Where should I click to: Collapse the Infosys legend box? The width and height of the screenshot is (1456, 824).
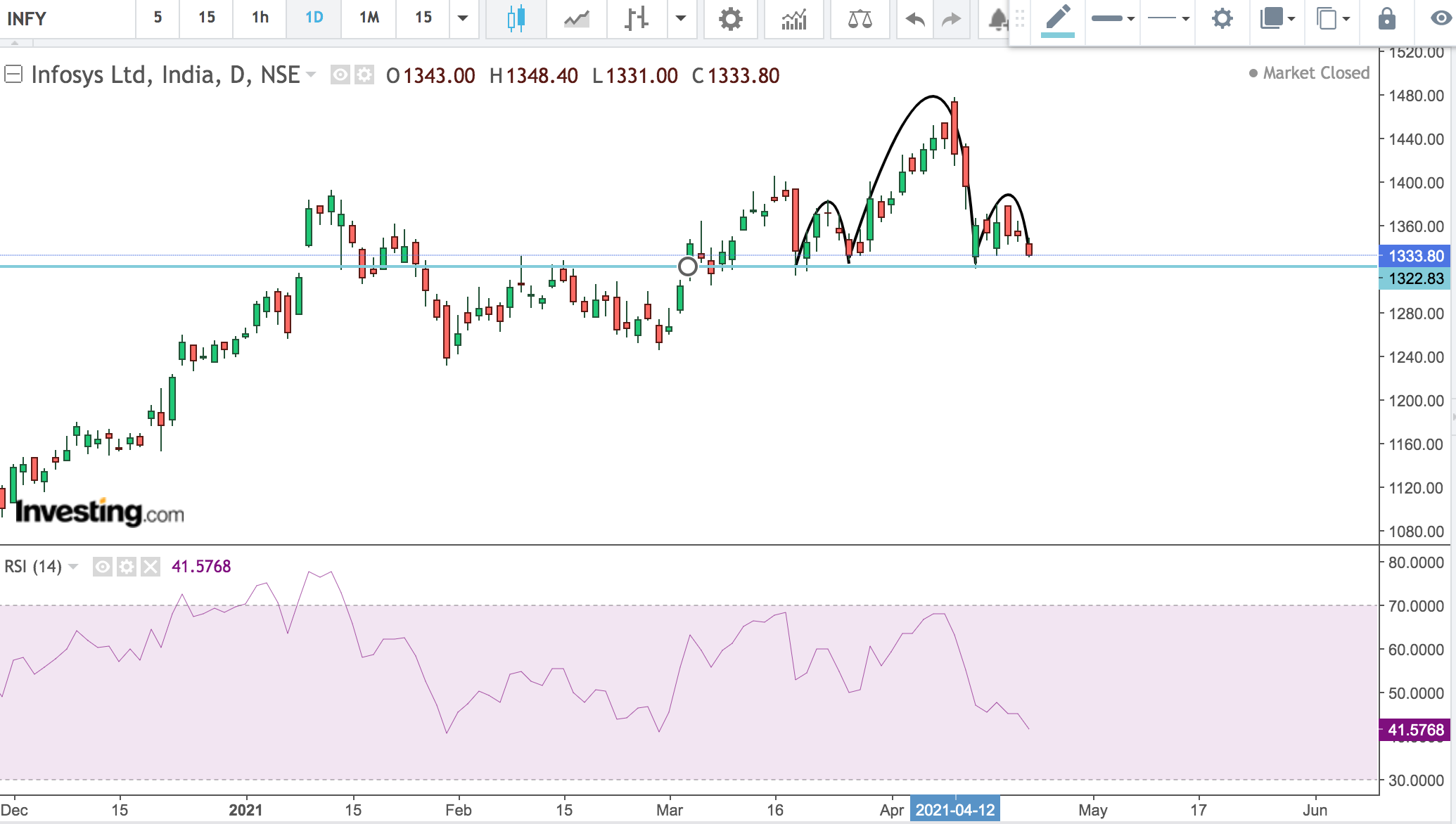click(x=13, y=74)
